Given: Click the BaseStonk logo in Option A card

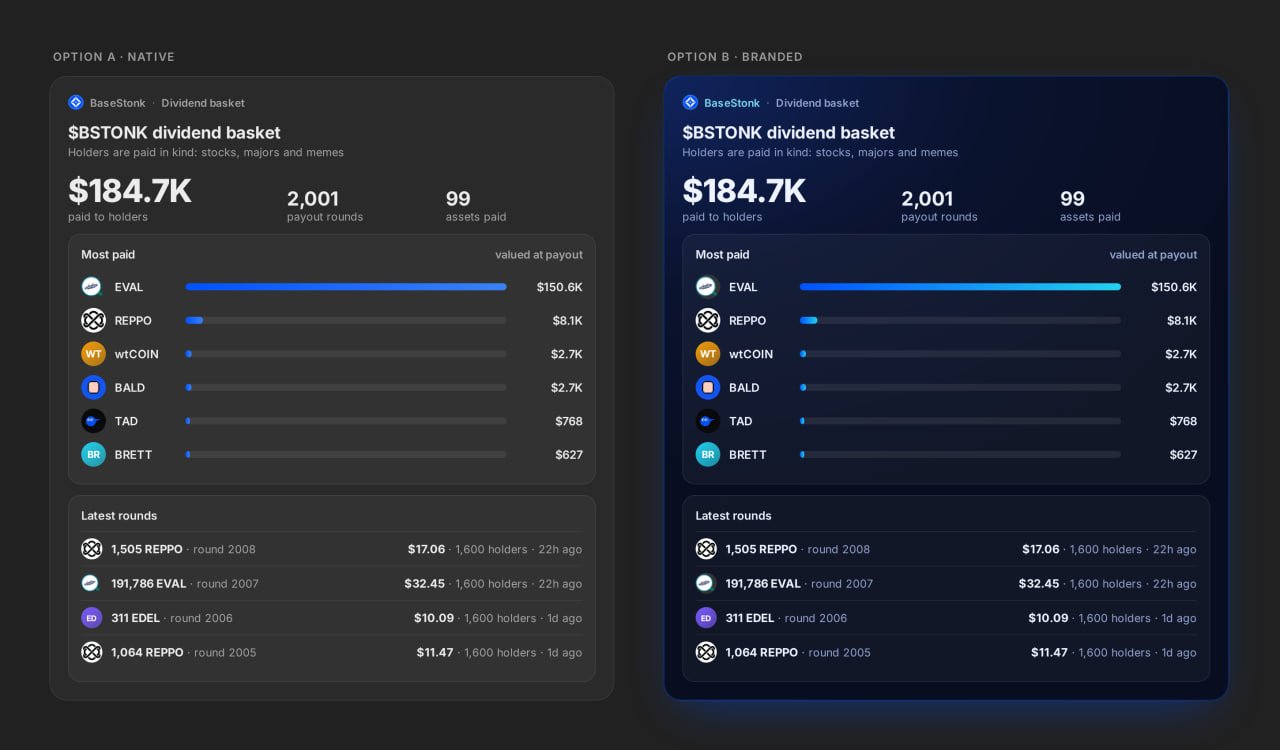Looking at the screenshot, I should 76,103.
